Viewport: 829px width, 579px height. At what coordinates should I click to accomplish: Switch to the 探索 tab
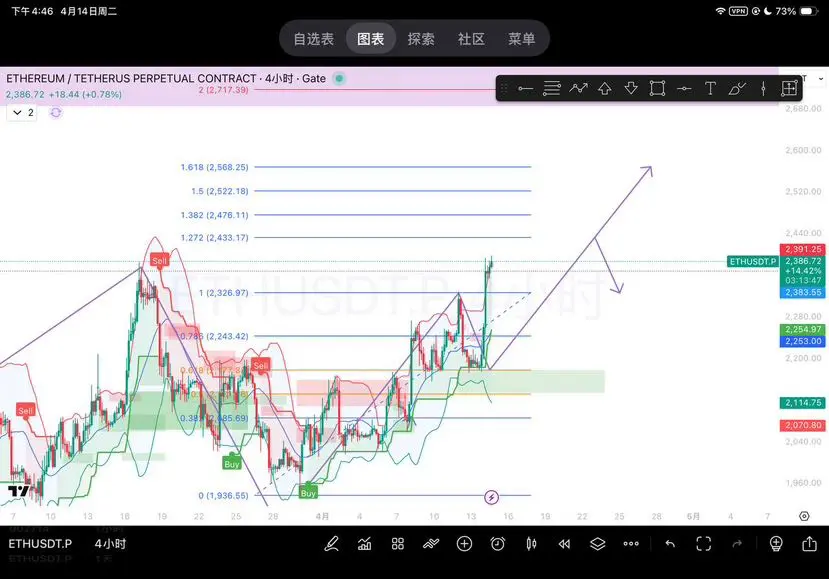point(421,39)
